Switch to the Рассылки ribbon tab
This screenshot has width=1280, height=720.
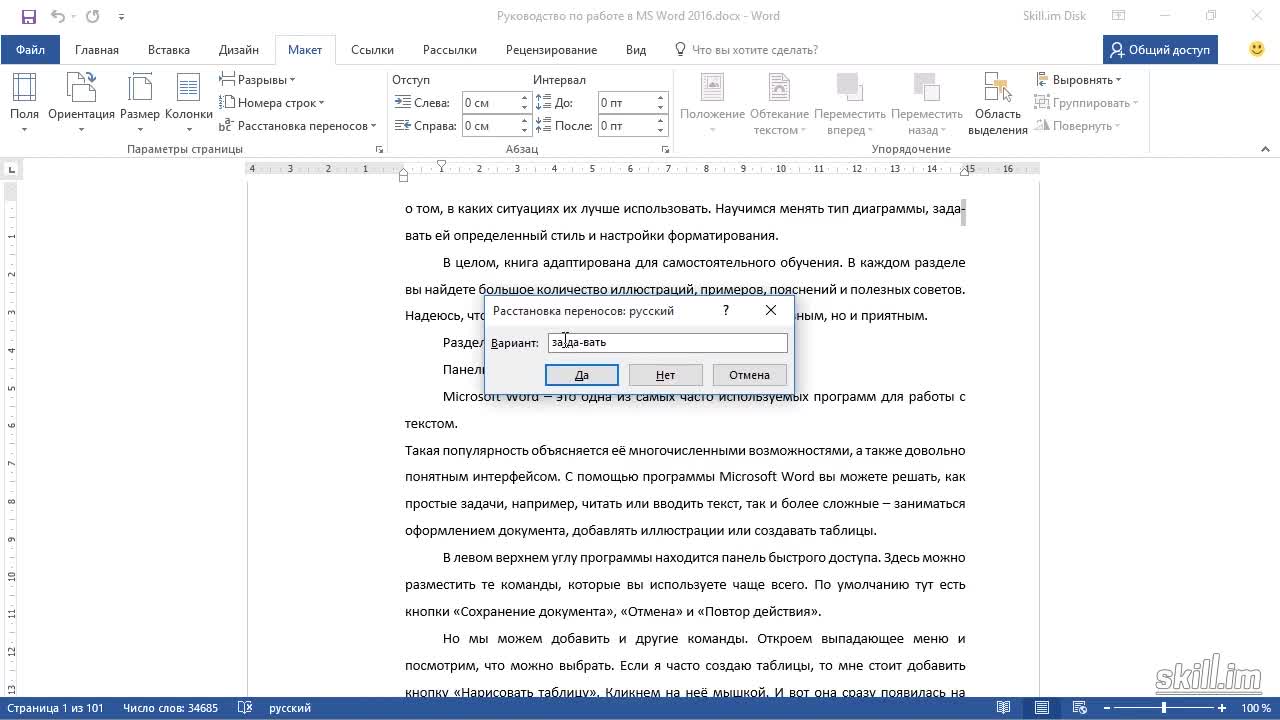click(450, 49)
